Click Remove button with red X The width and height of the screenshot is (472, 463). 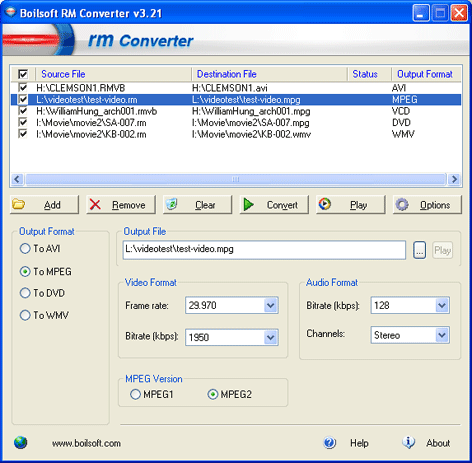[x=121, y=205]
